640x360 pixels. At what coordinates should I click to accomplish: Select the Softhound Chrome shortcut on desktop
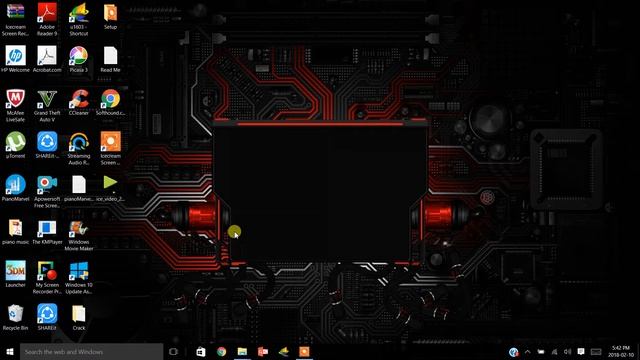coord(110,102)
